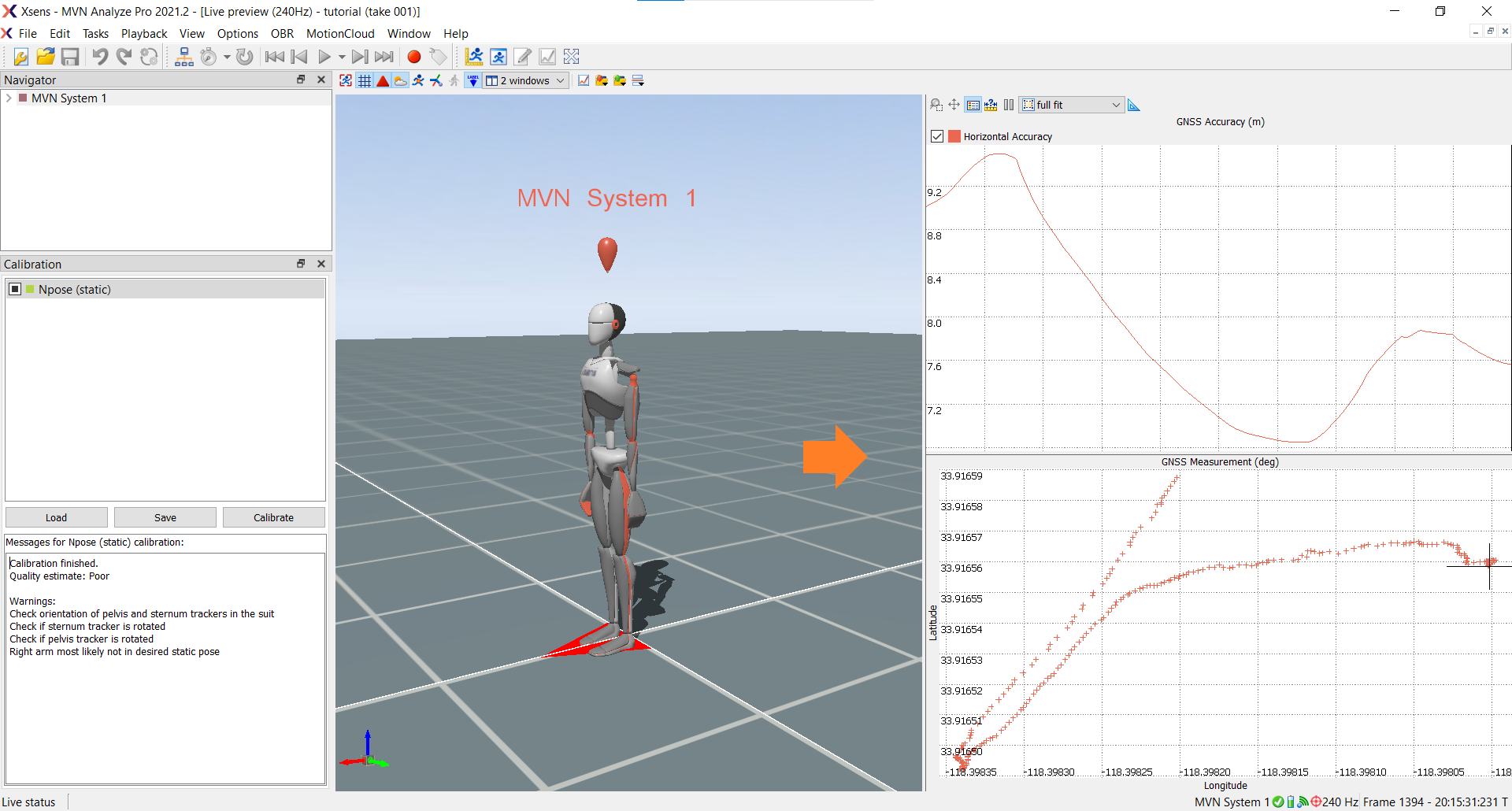Viewport: 1512px width, 811px height.
Task: Click the Calibrate button
Action: tap(273, 517)
